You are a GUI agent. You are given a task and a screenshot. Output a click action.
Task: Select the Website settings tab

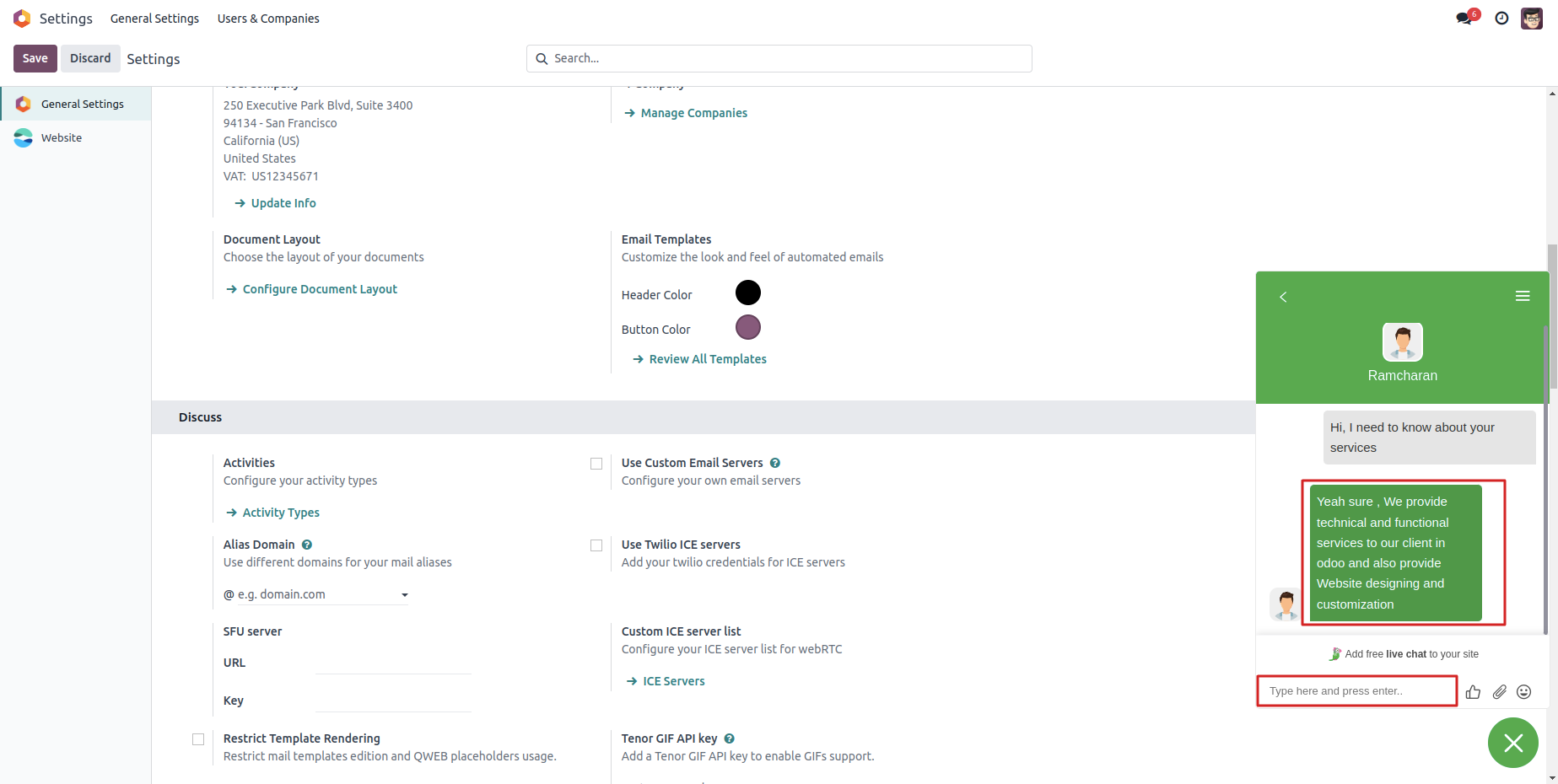pyautogui.click(x=62, y=137)
